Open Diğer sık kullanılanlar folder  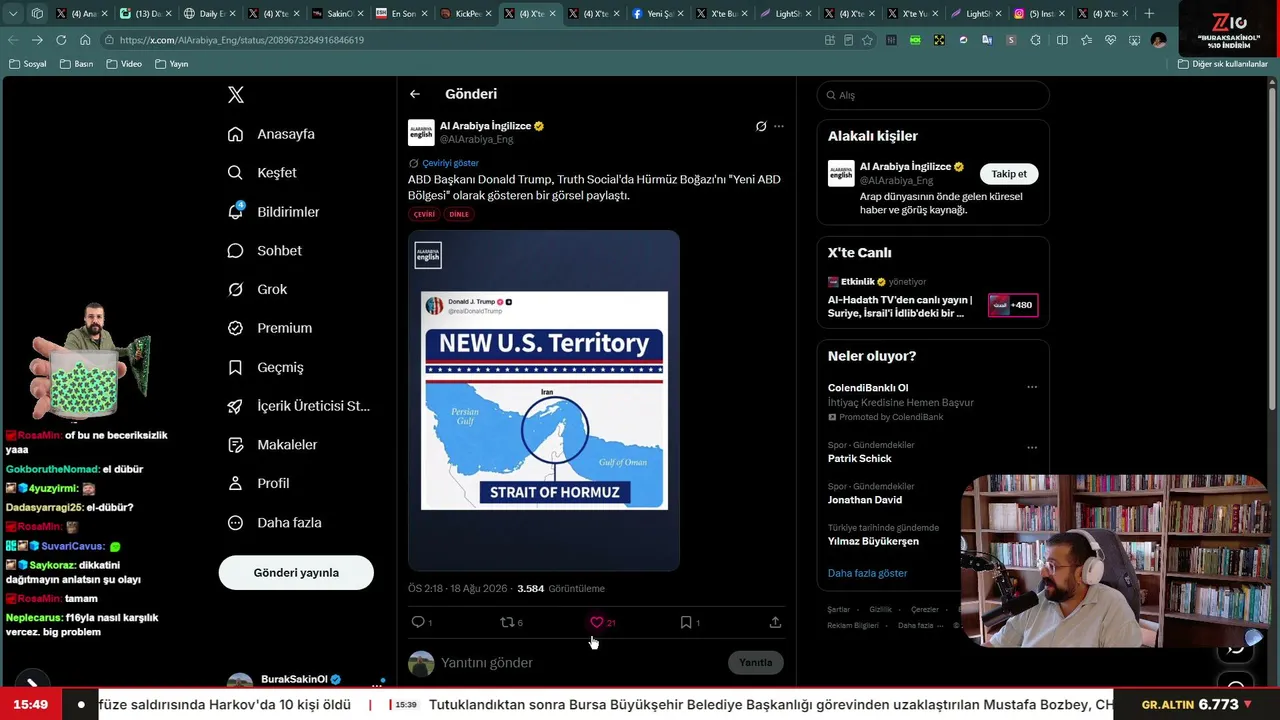tap(1223, 64)
